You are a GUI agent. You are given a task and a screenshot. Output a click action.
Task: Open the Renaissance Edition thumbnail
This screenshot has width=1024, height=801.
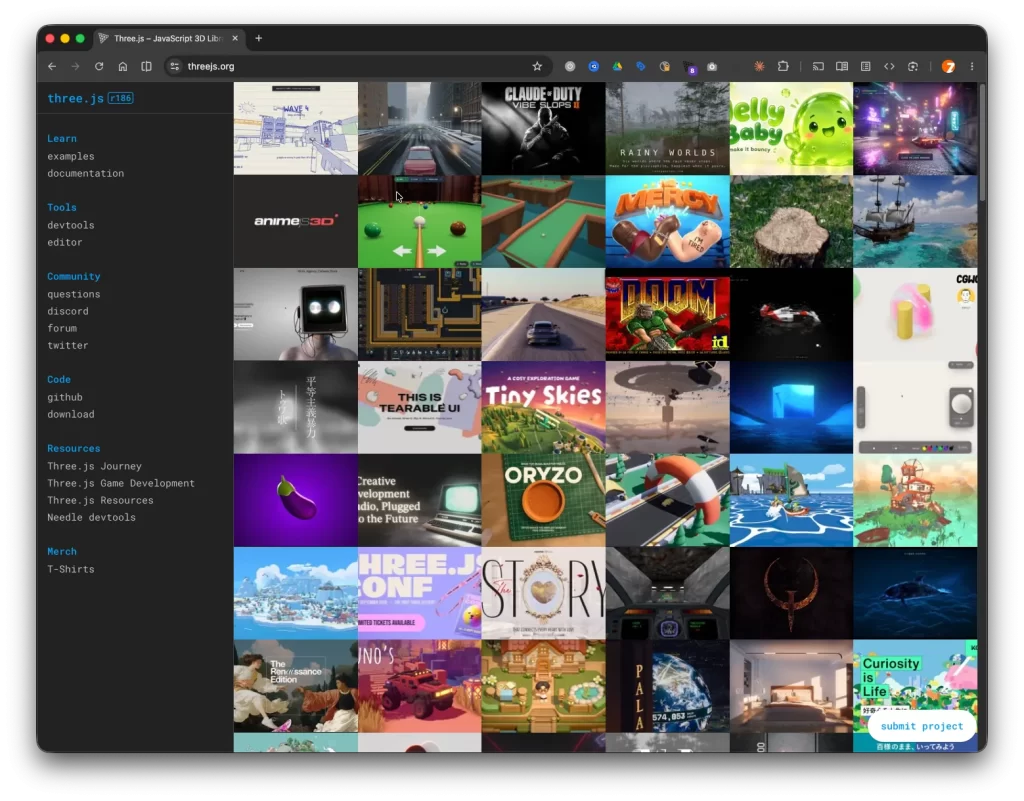(x=296, y=686)
